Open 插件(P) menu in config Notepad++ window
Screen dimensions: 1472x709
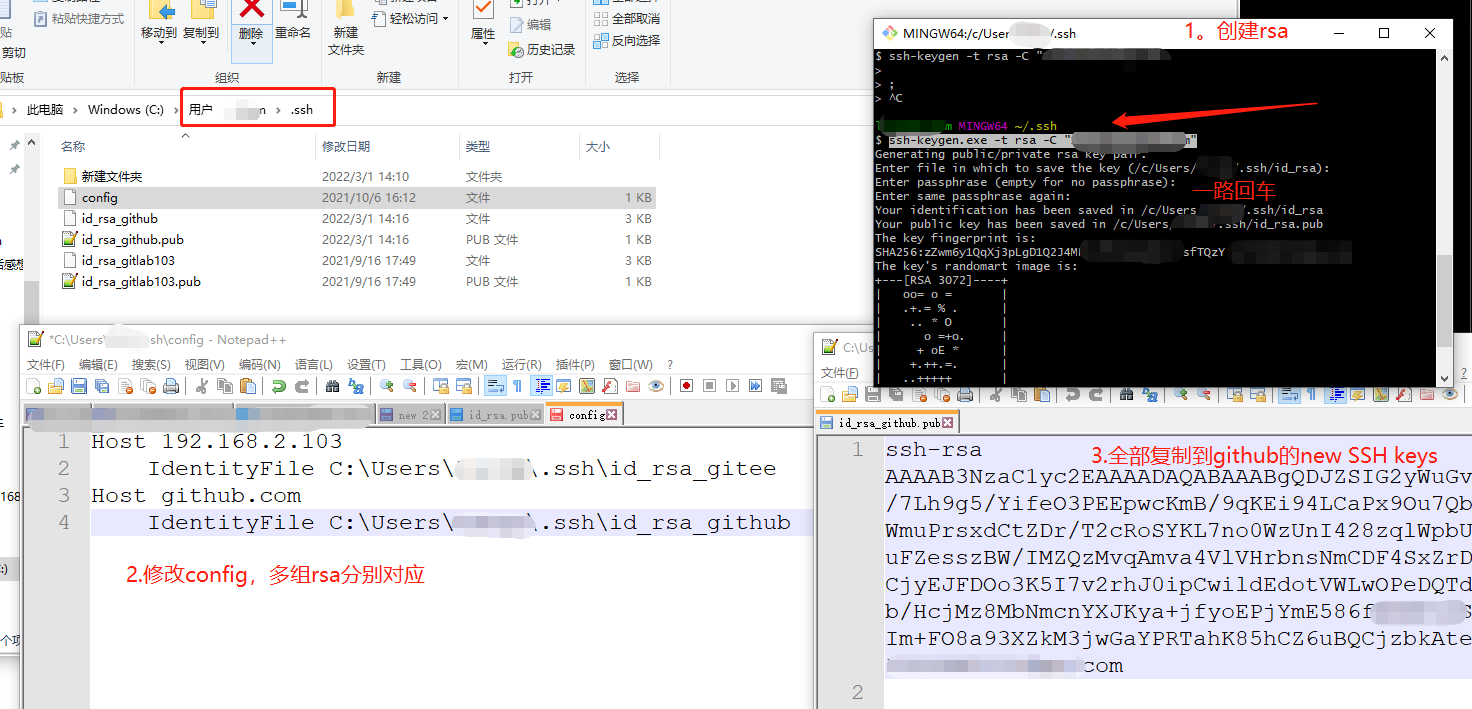575,364
